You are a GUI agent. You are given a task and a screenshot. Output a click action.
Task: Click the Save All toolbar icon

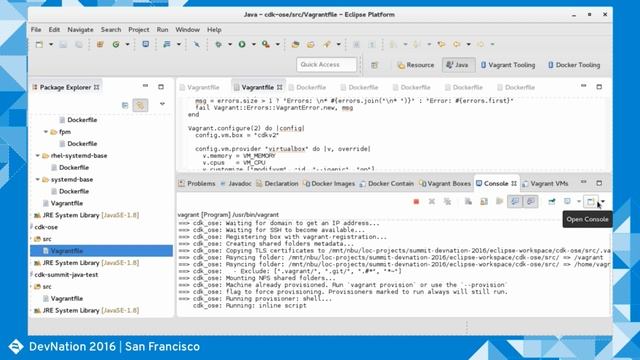(78, 44)
